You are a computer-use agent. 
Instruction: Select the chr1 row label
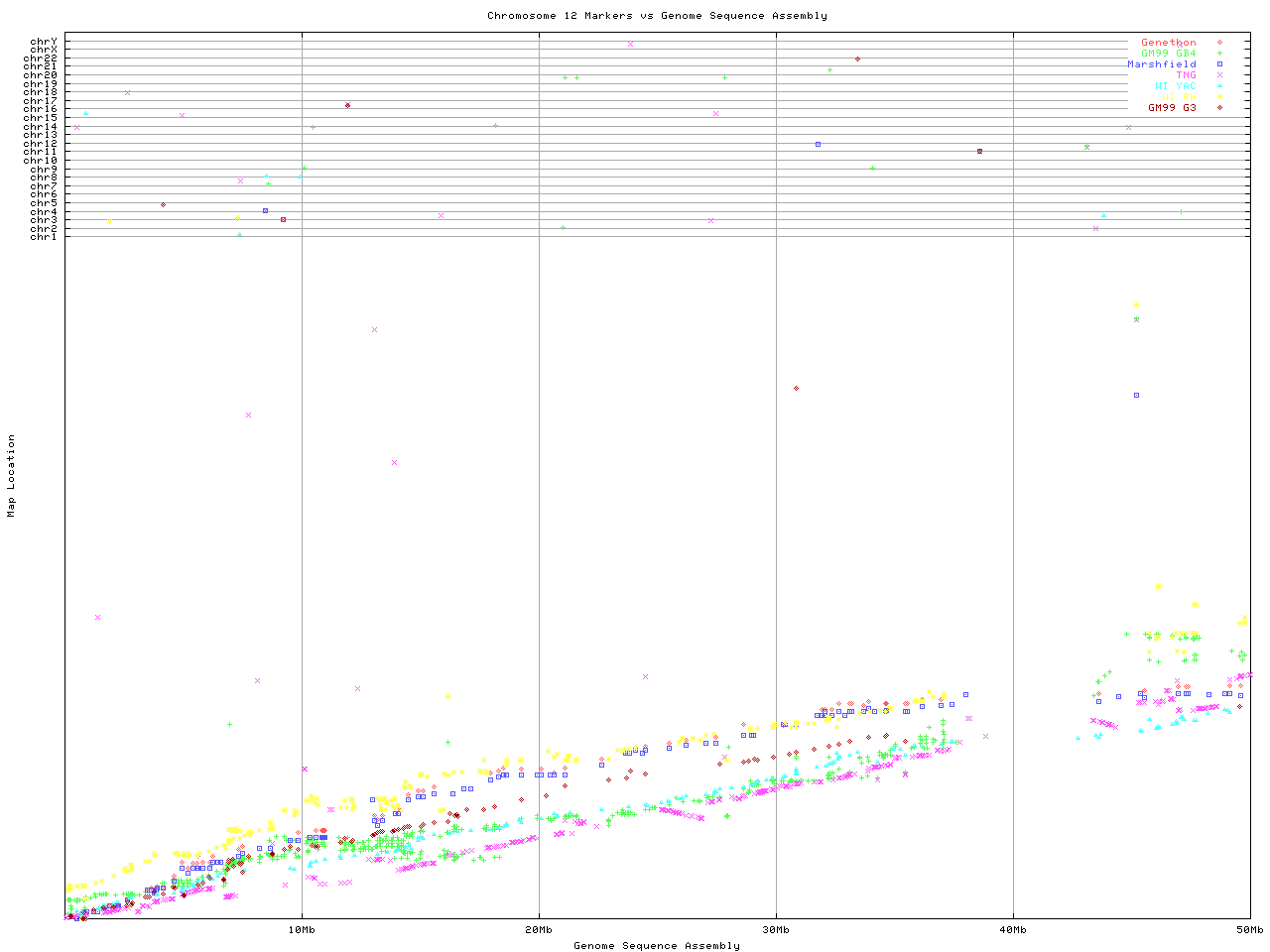(44, 237)
